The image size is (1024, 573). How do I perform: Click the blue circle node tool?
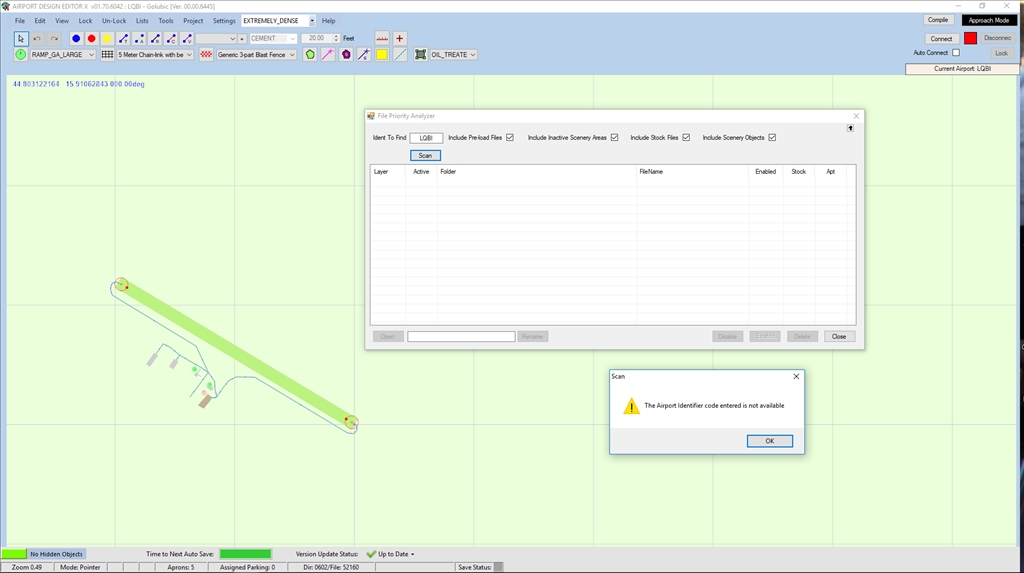(x=76, y=39)
